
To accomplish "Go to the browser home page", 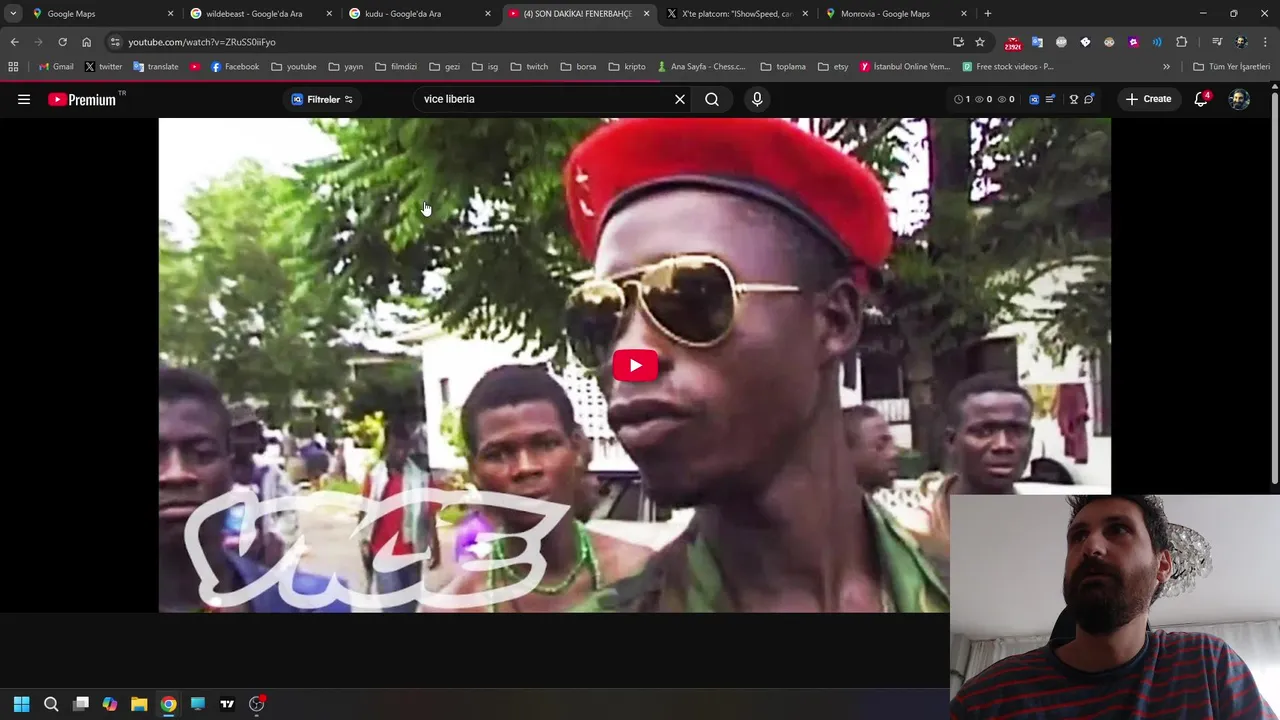I will tap(86, 42).
